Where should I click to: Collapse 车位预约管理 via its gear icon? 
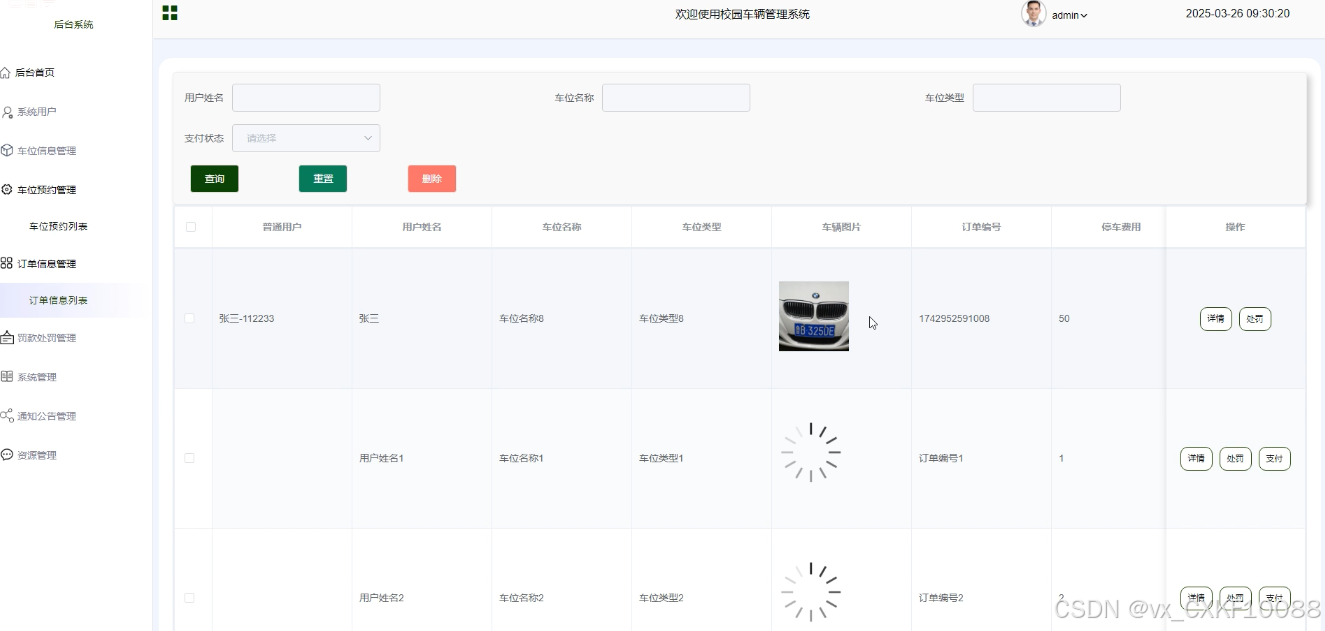click(x=7, y=190)
